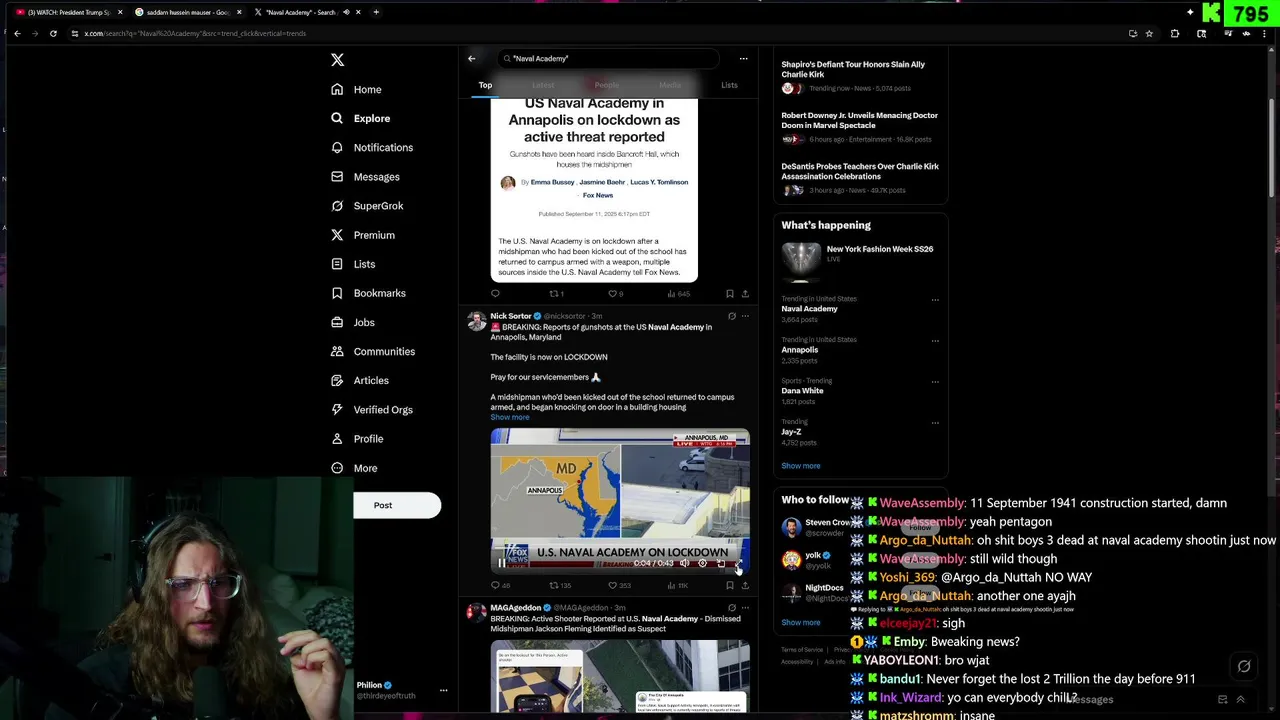1280x720 pixels.
Task: Share the Nick Sortor post
Action: [x=745, y=585]
